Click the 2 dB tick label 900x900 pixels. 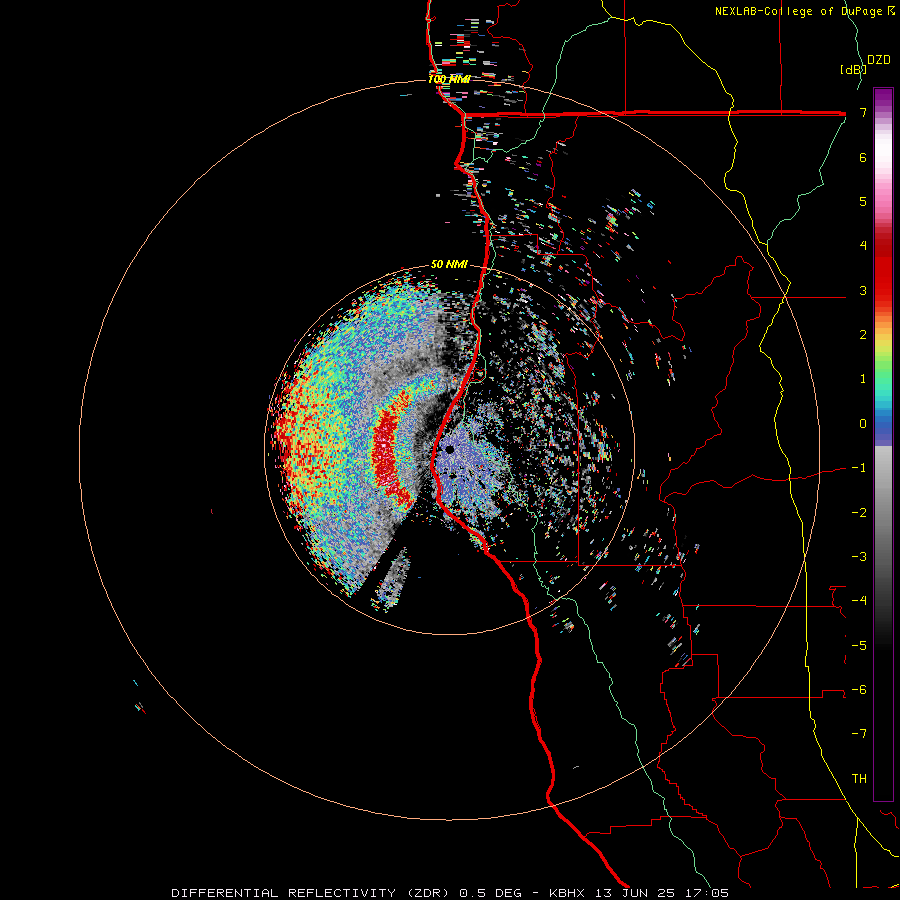(863, 335)
